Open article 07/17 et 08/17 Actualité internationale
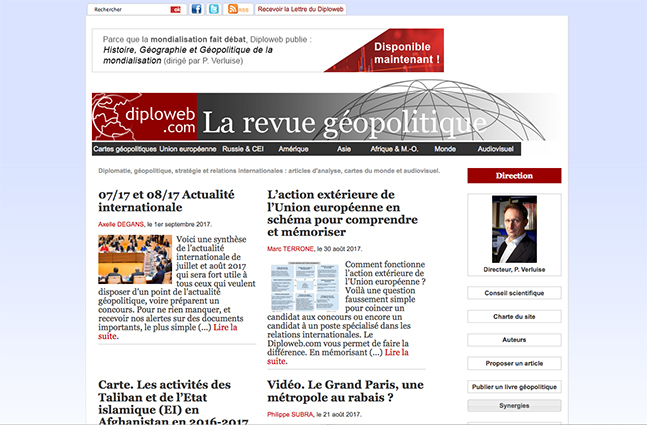 [x=166, y=201]
